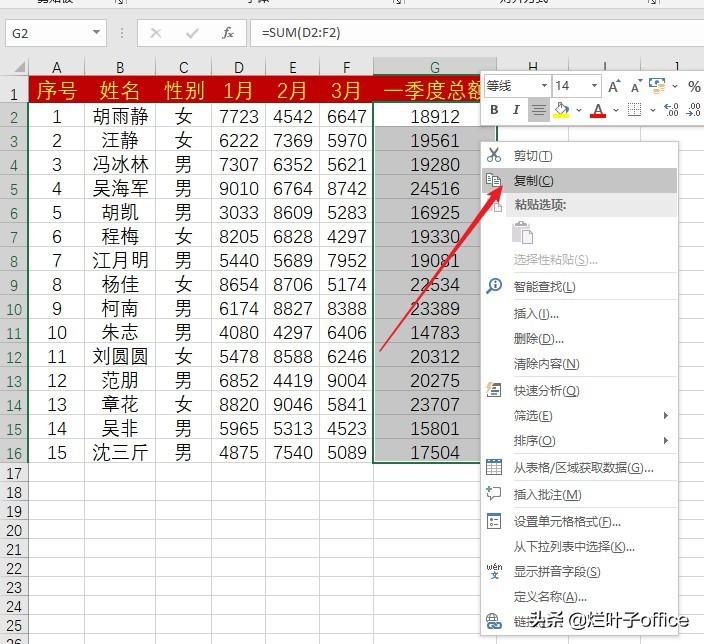Apply percent style format

(x=694, y=86)
